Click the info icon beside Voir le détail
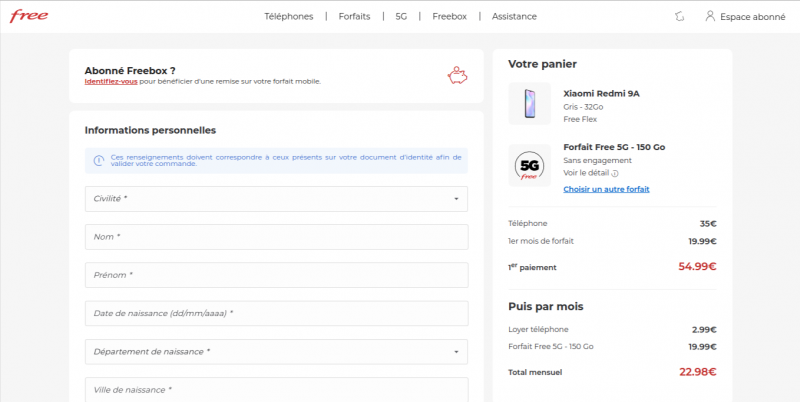Viewport: 800px width, 402px height. pyautogui.click(x=614, y=174)
